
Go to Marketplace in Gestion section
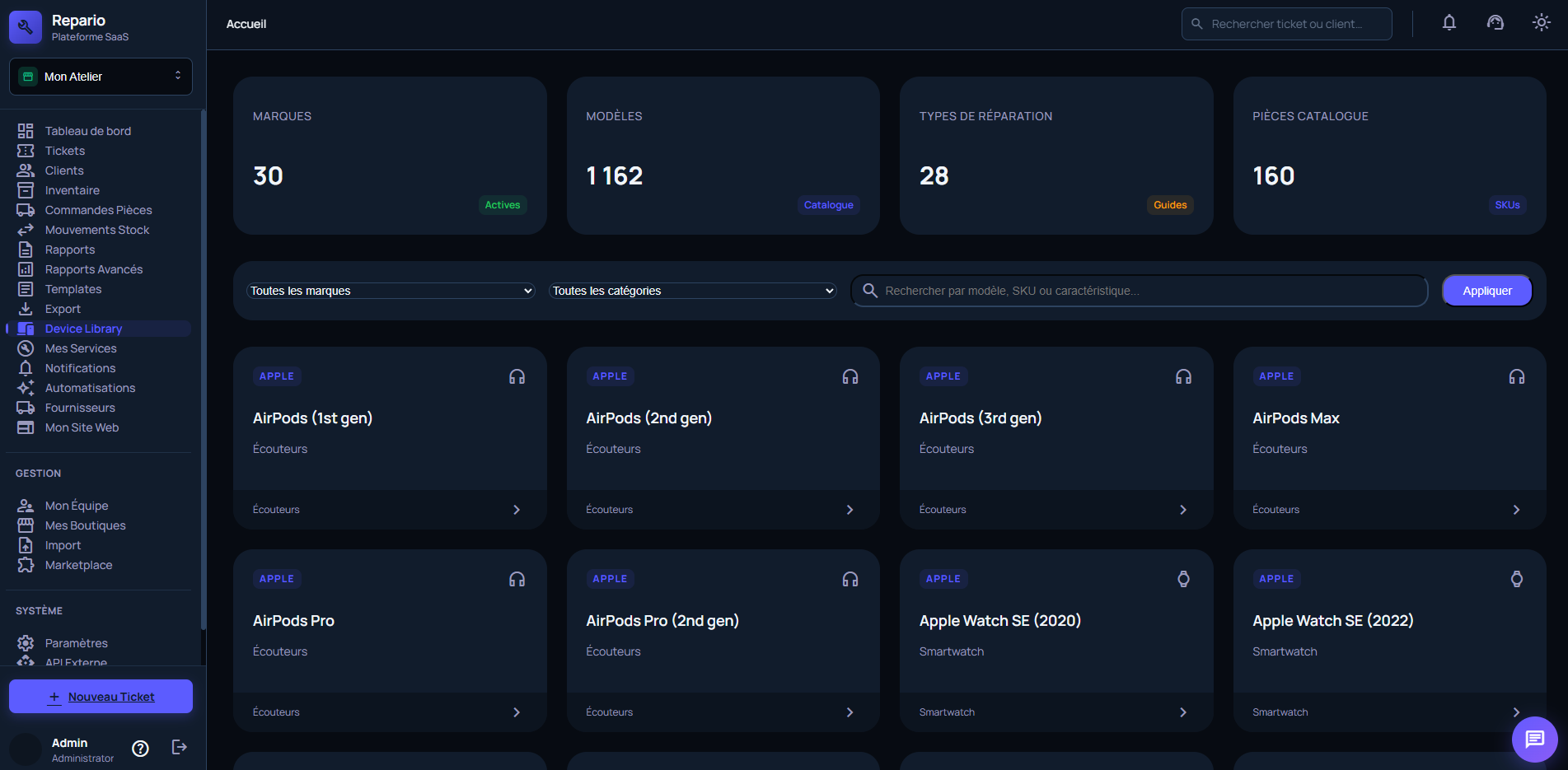pyautogui.click(x=78, y=565)
